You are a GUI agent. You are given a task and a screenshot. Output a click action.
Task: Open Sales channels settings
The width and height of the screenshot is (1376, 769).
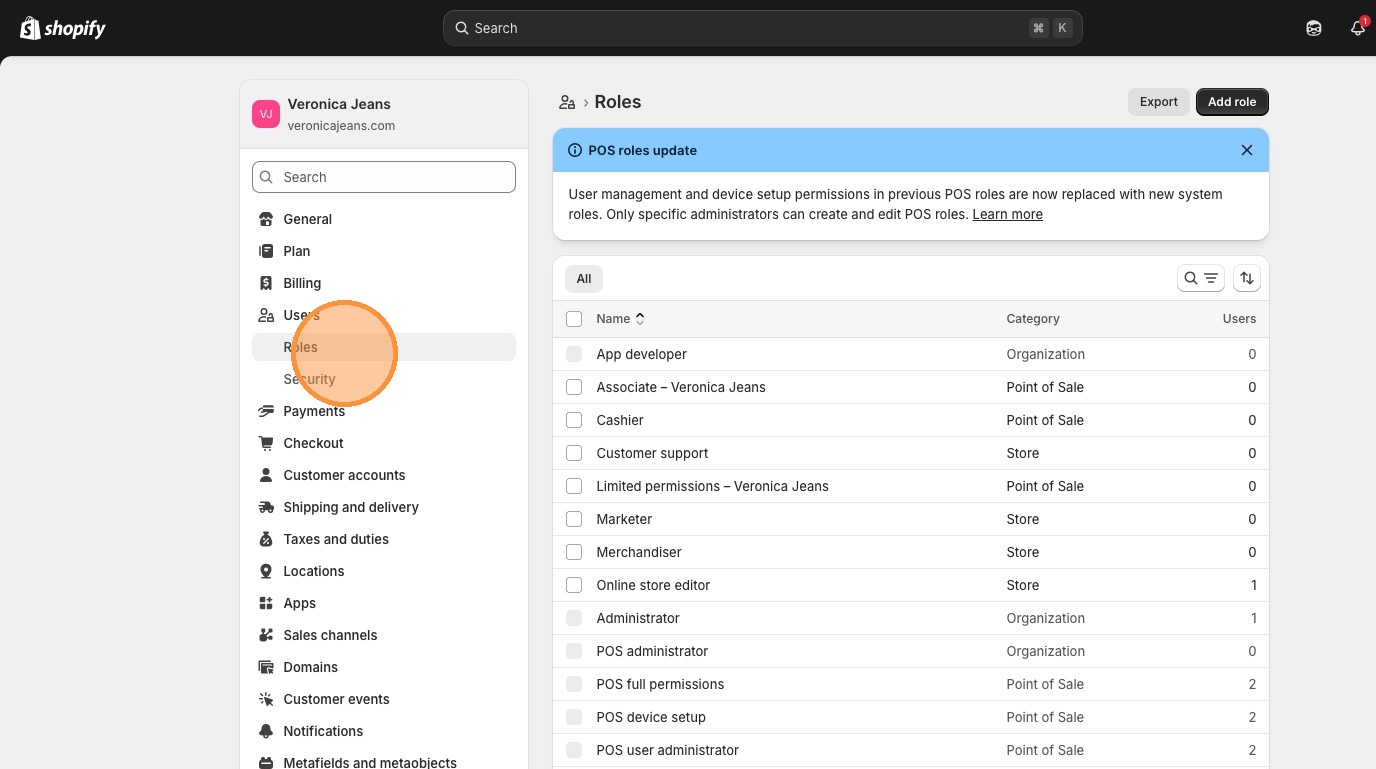[x=384, y=635]
